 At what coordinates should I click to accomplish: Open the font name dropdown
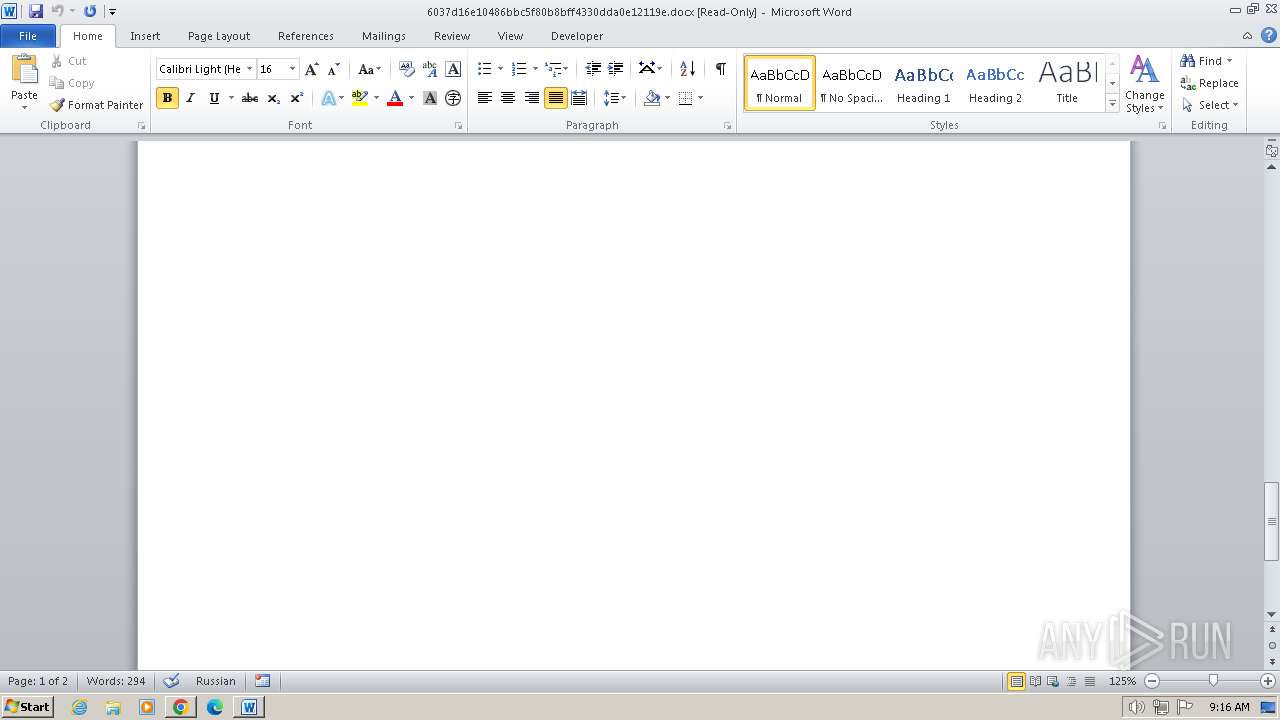pos(249,69)
